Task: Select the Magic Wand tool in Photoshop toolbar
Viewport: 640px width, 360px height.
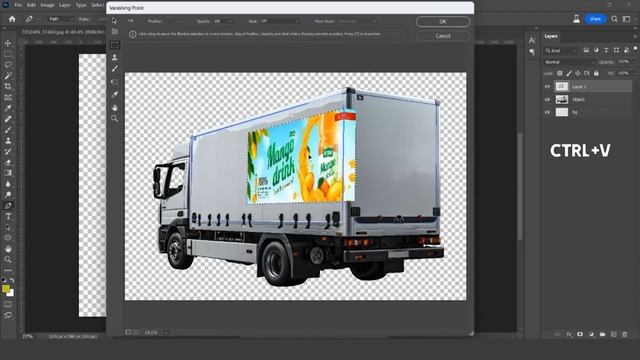Action: tap(8, 76)
